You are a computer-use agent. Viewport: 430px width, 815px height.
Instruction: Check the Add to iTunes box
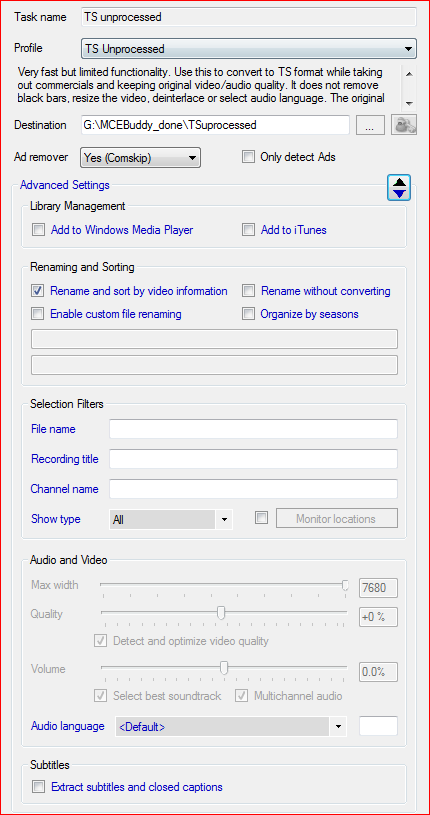(249, 230)
